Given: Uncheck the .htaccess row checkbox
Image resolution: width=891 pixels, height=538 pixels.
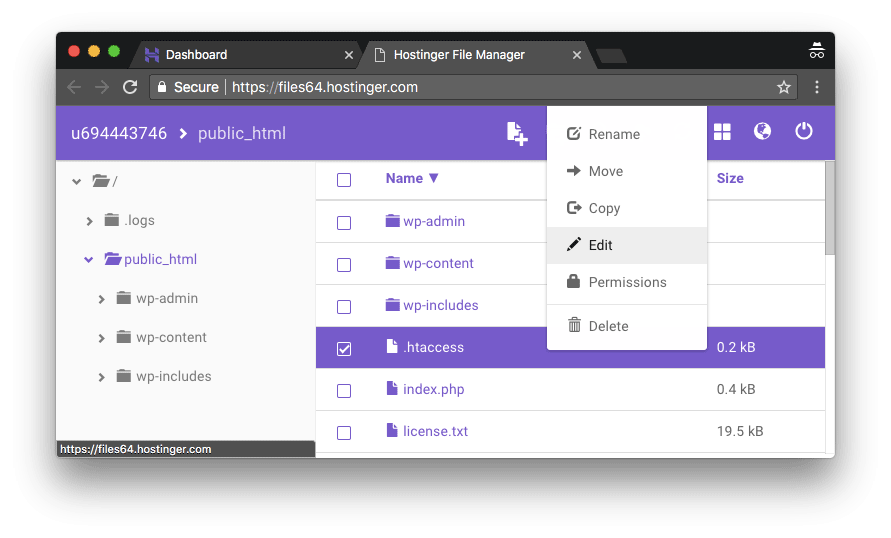Looking at the screenshot, I should coord(344,349).
